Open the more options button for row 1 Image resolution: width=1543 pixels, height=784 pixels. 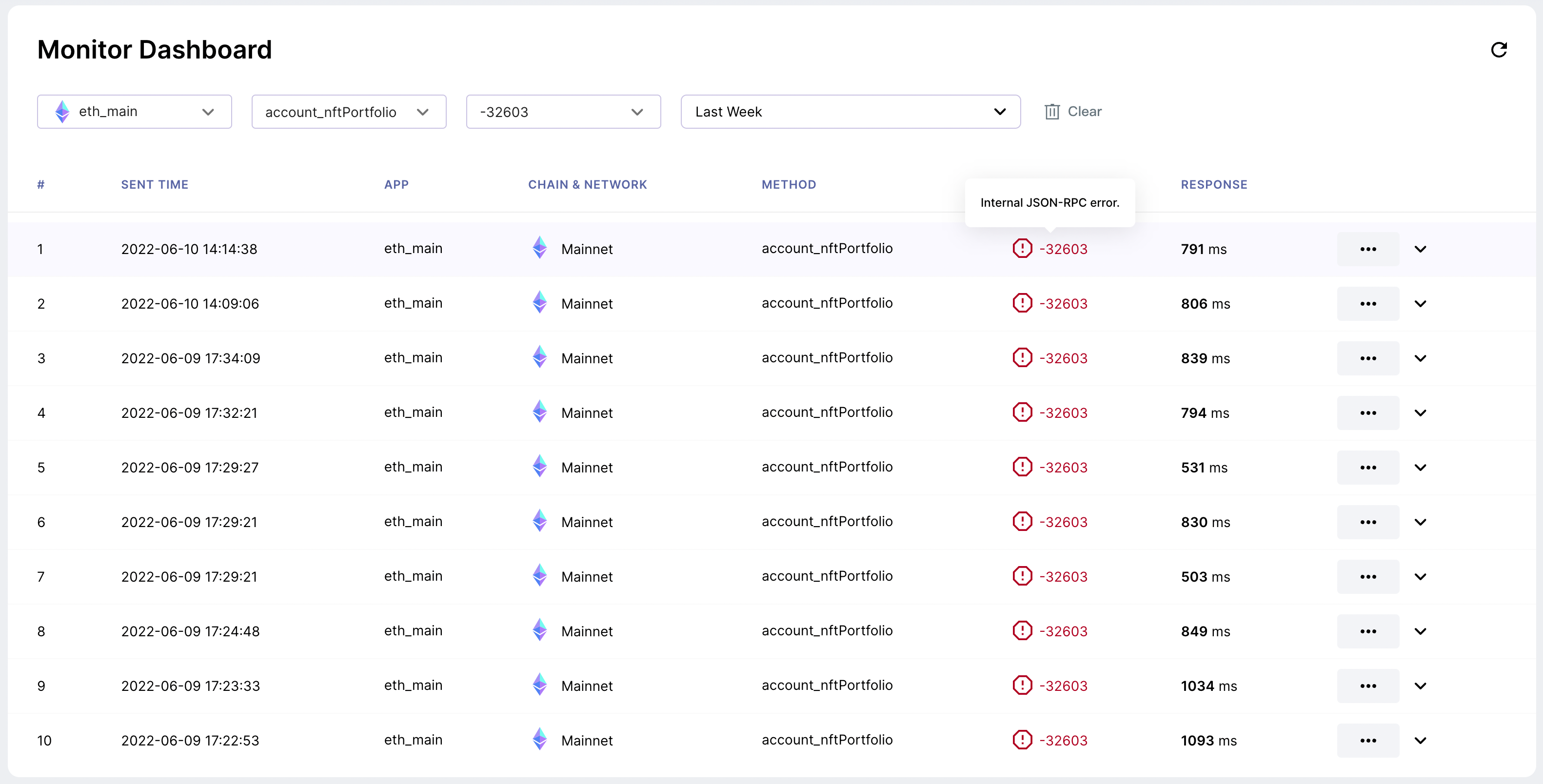pyautogui.click(x=1367, y=249)
